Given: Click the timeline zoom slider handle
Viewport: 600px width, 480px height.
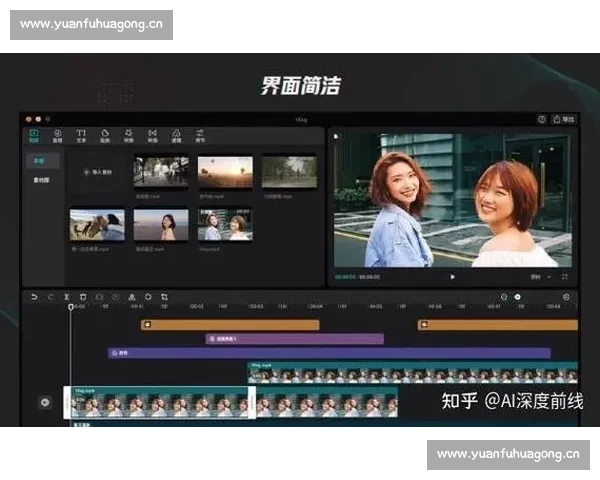Looking at the screenshot, I should click(x=517, y=297).
